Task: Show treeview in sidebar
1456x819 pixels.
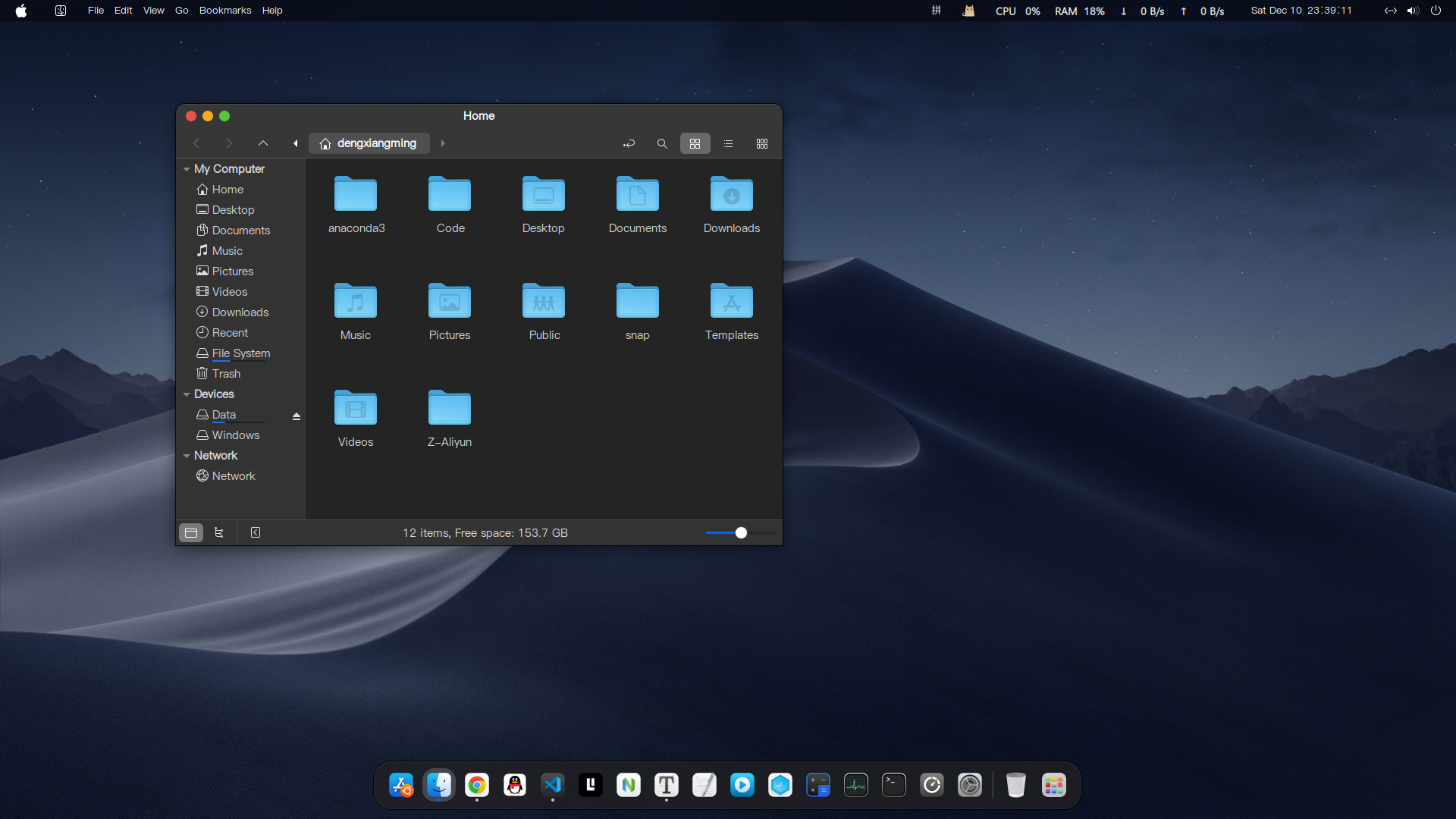Action: [x=219, y=532]
